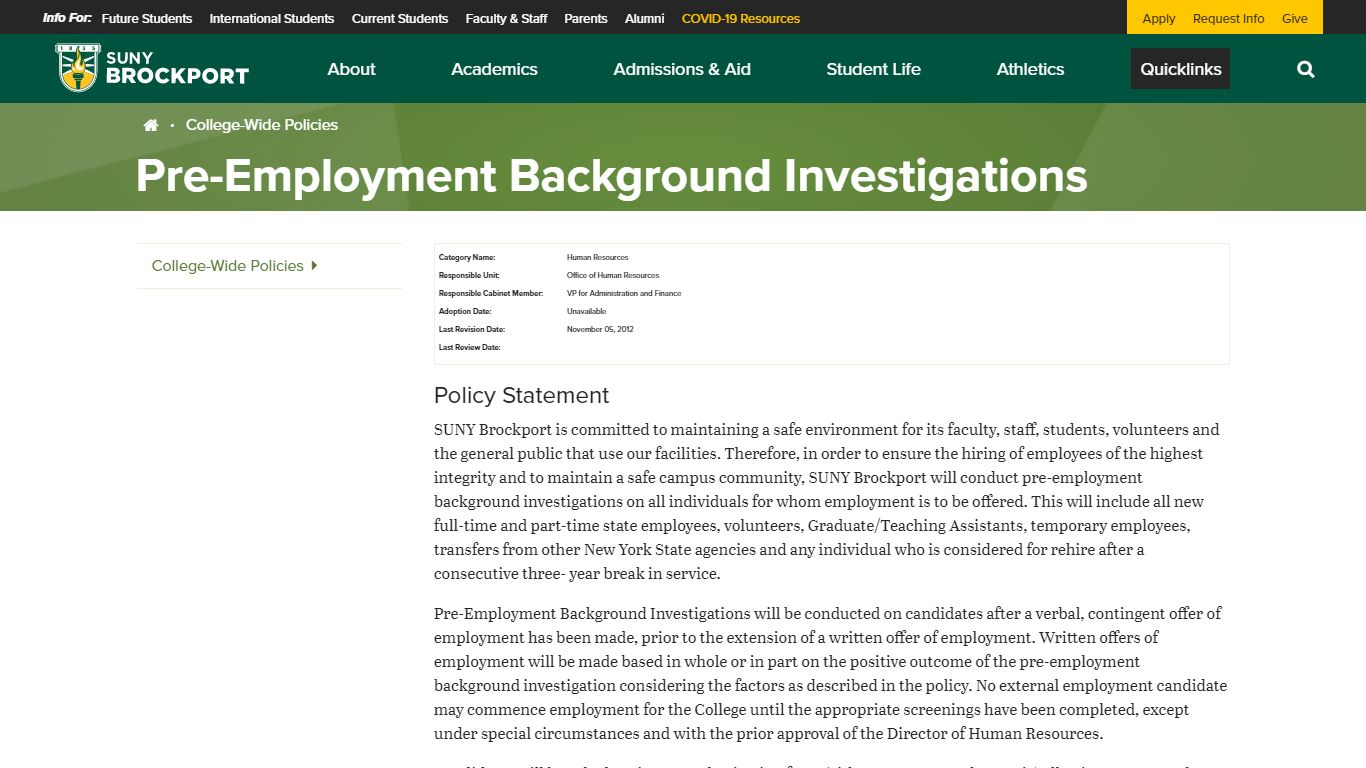Select the 'Last Review Date:' label
The height and width of the screenshot is (768, 1366).
[x=469, y=347]
